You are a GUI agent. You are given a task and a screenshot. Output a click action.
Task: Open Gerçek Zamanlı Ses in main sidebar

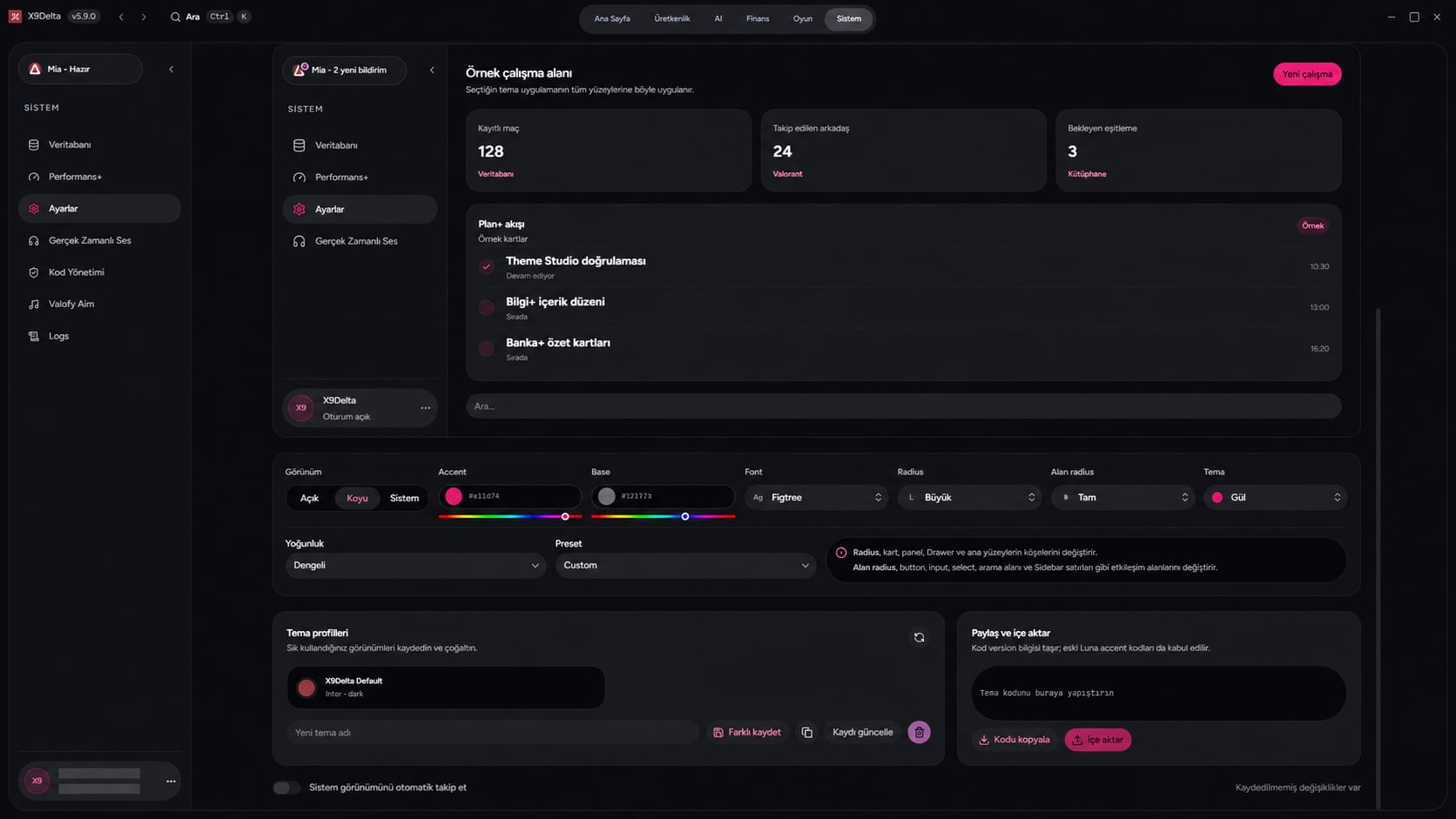pos(99,240)
